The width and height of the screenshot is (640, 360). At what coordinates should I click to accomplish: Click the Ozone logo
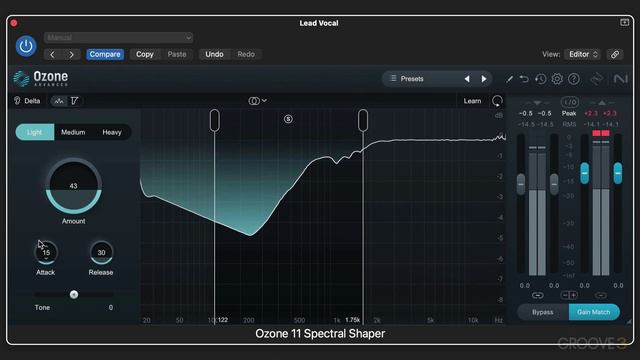(40, 78)
